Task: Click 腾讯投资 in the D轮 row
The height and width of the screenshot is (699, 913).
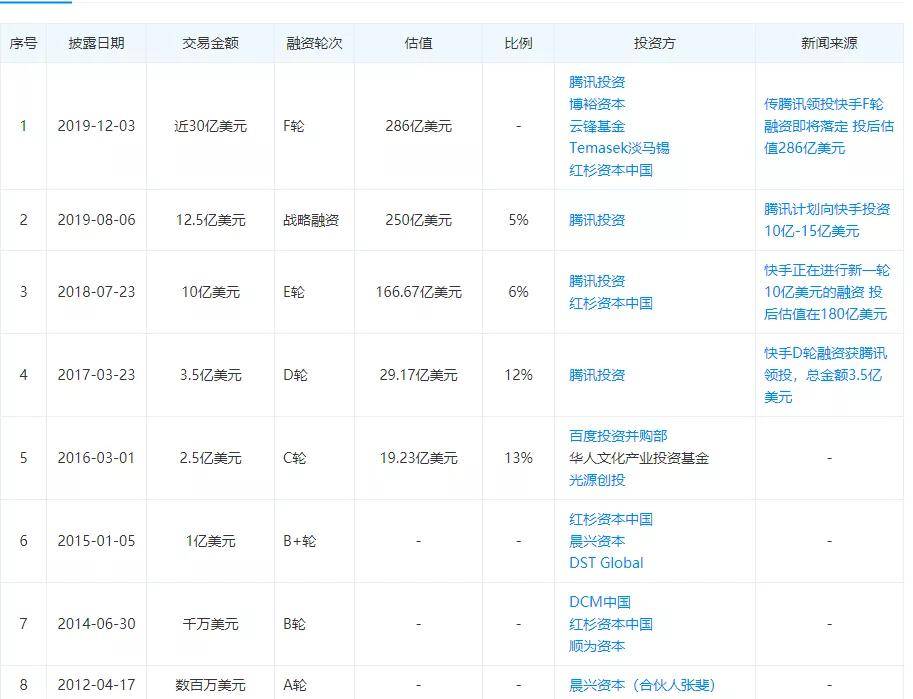Action: [597, 375]
